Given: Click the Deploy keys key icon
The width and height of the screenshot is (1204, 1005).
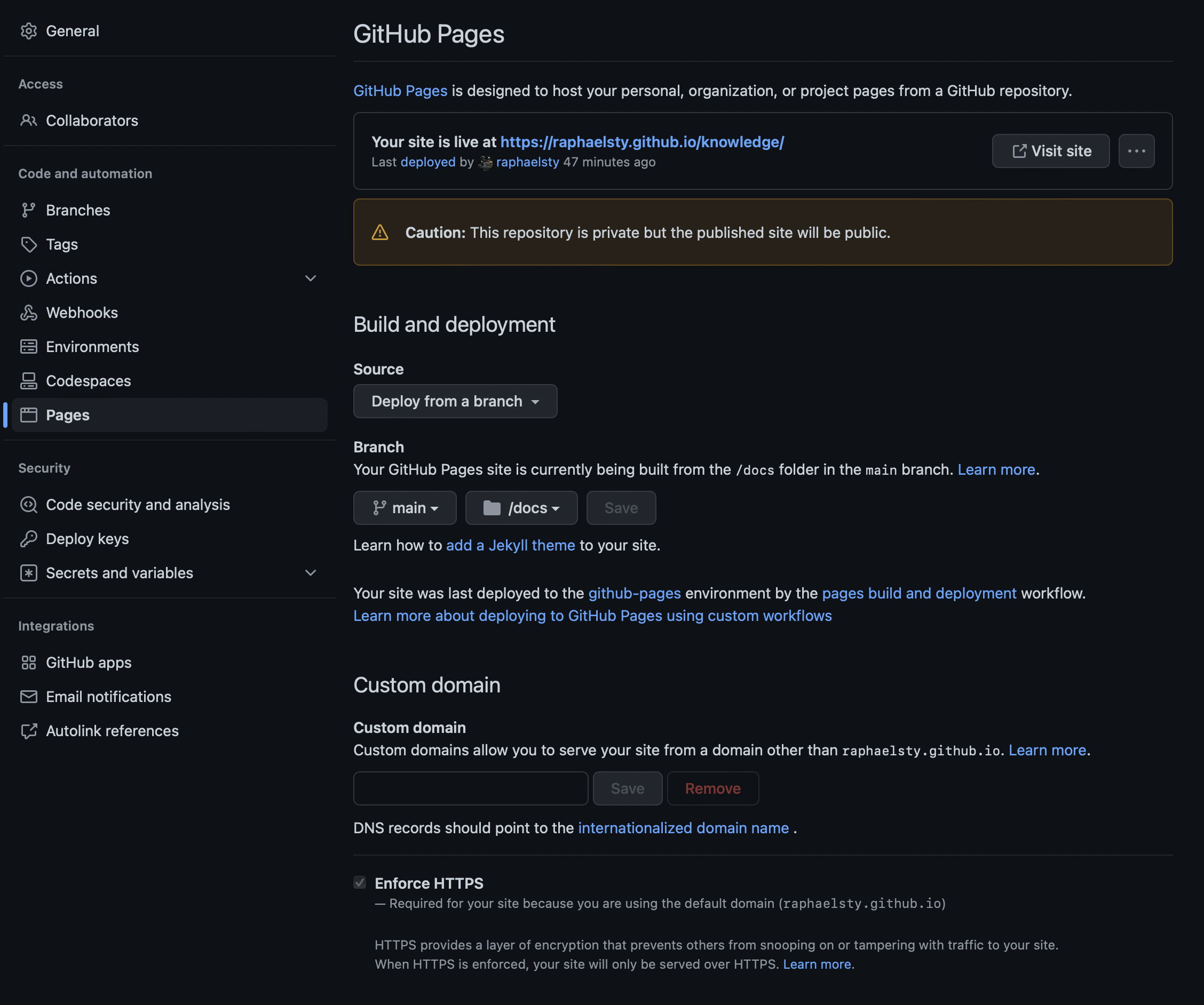Looking at the screenshot, I should (29, 539).
